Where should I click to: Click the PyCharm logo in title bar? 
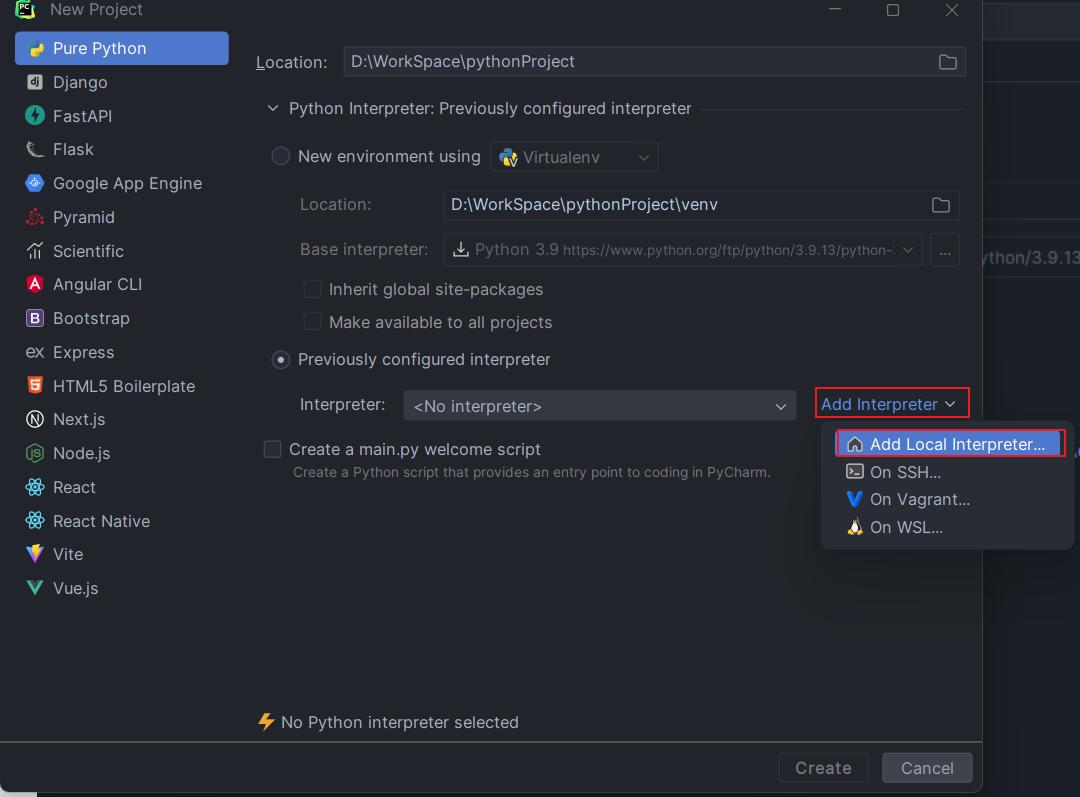click(25, 10)
